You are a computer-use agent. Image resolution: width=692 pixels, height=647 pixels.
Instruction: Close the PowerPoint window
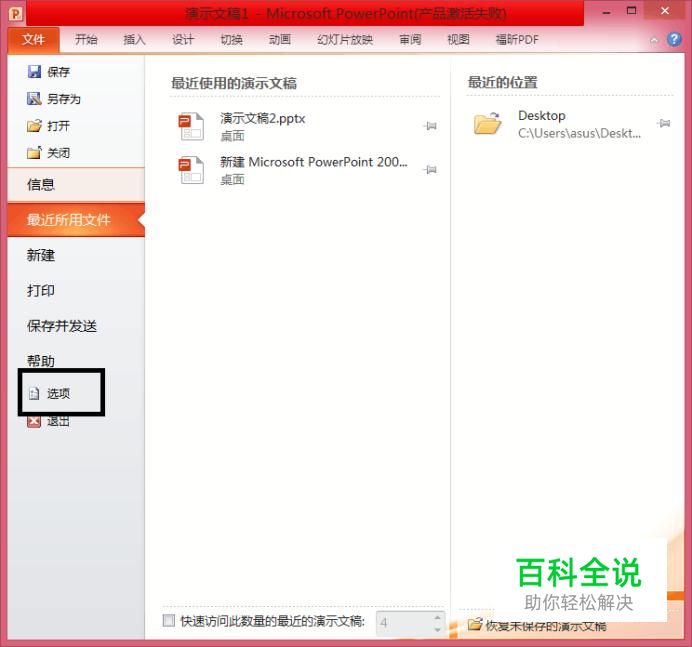(665, 11)
